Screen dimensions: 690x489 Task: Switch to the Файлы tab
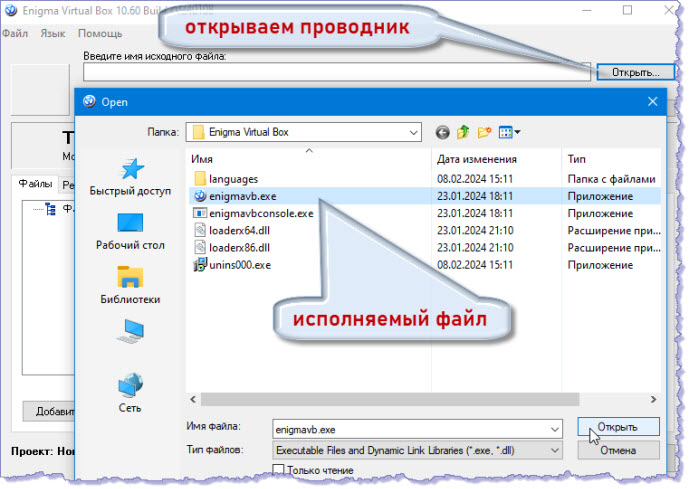point(35,184)
